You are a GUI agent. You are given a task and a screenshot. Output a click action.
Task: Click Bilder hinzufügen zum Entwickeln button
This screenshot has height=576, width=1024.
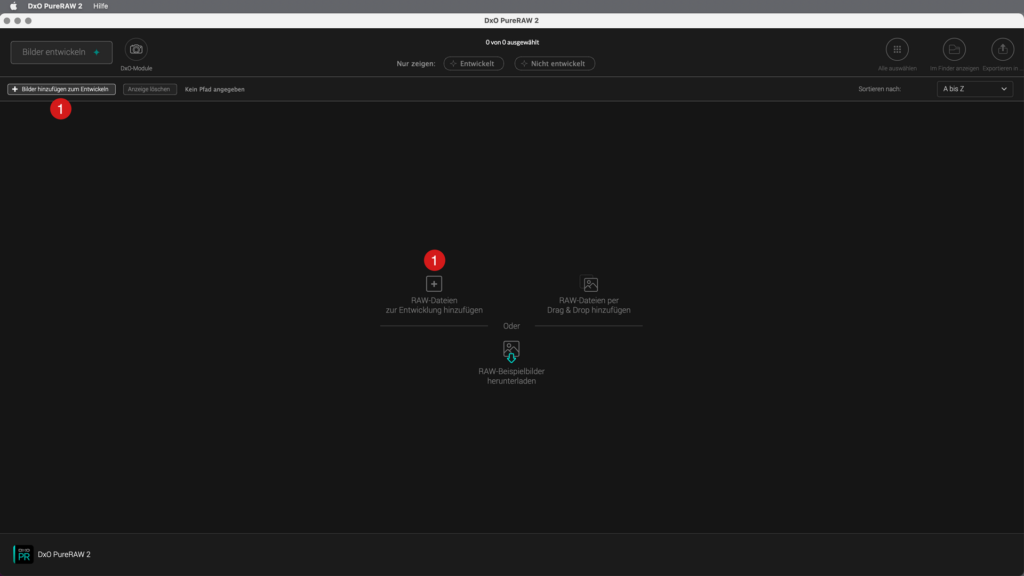pos(61,89)
